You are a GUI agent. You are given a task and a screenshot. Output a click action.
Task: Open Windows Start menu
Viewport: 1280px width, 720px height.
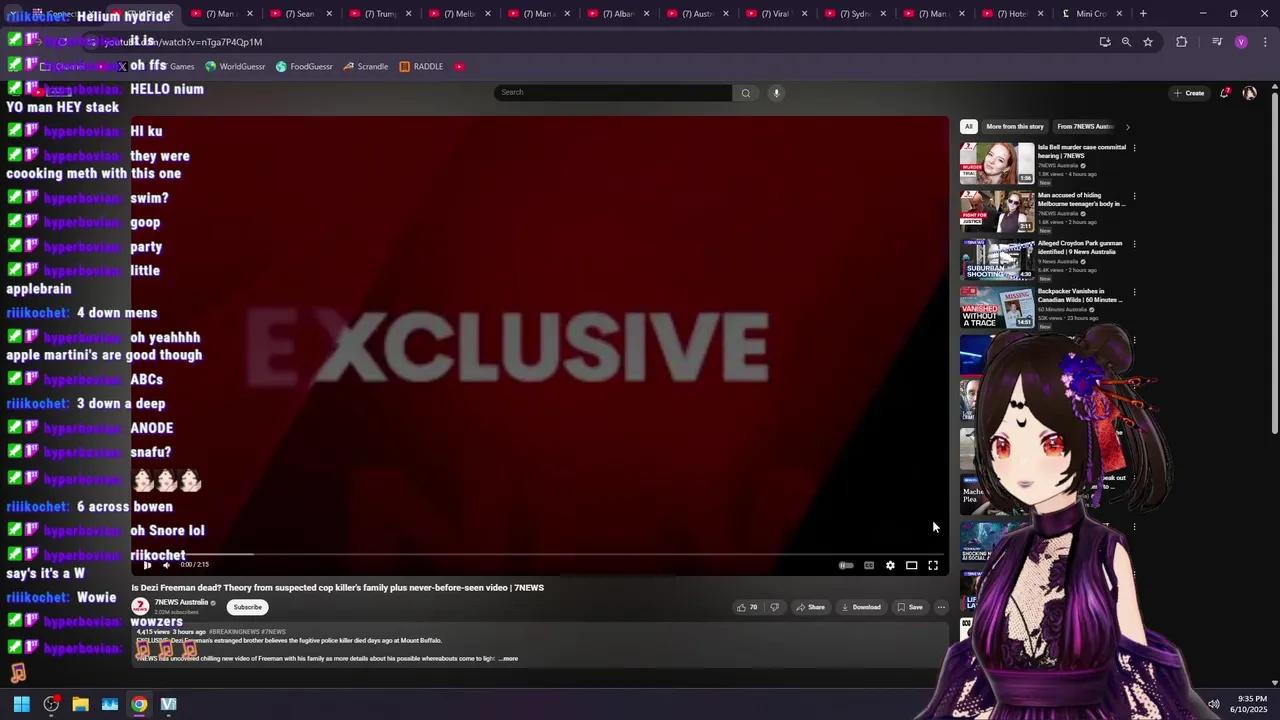click(21, 704)
